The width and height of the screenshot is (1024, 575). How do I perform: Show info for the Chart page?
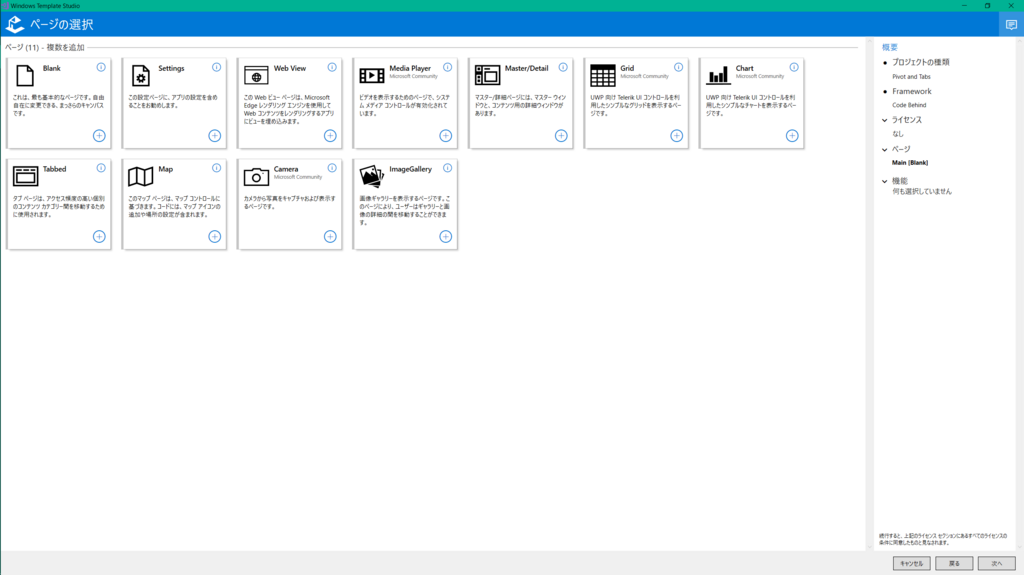pyautogui.click(x=794, y=67)
